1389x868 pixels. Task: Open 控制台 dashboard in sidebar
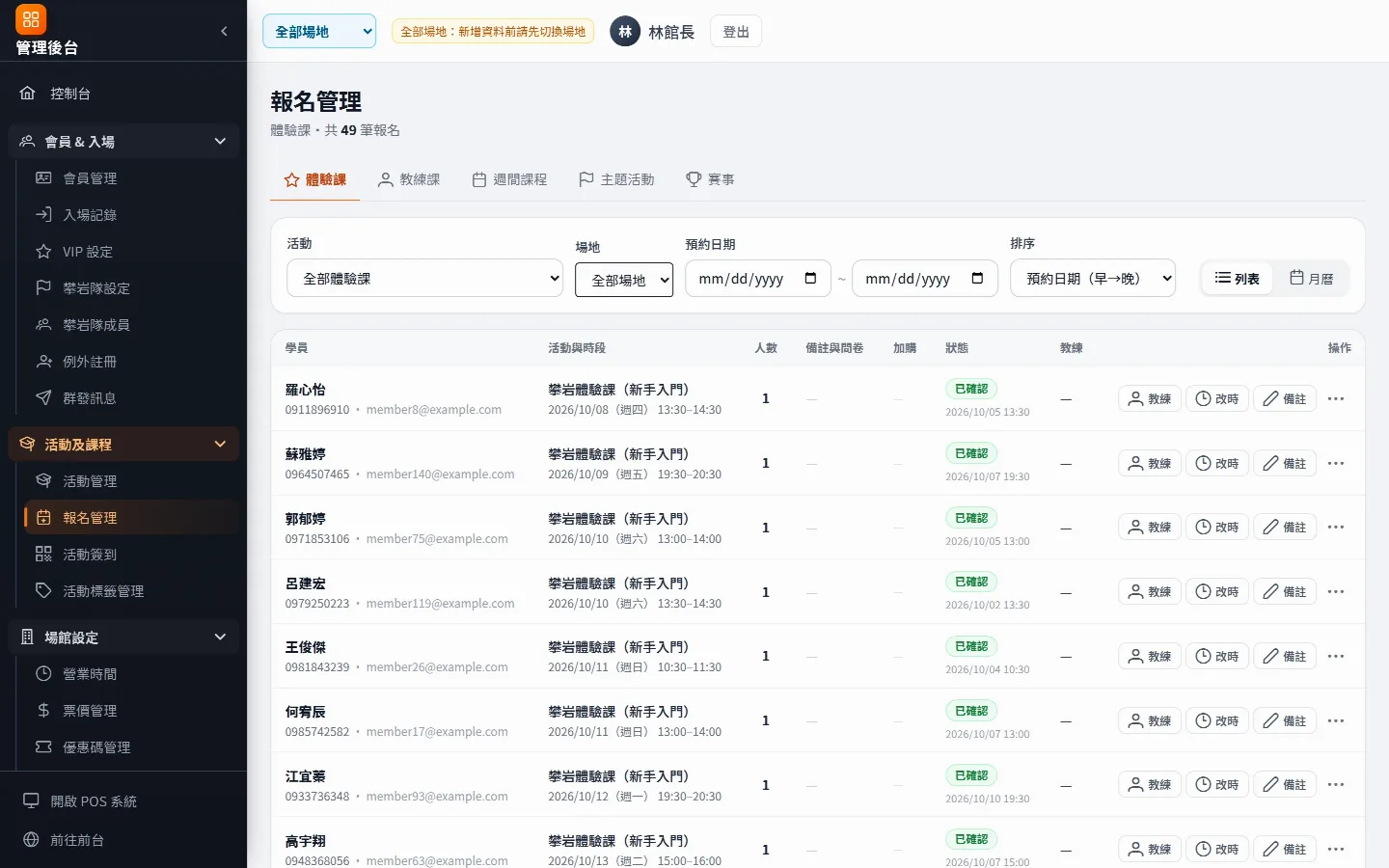point(123,94)
